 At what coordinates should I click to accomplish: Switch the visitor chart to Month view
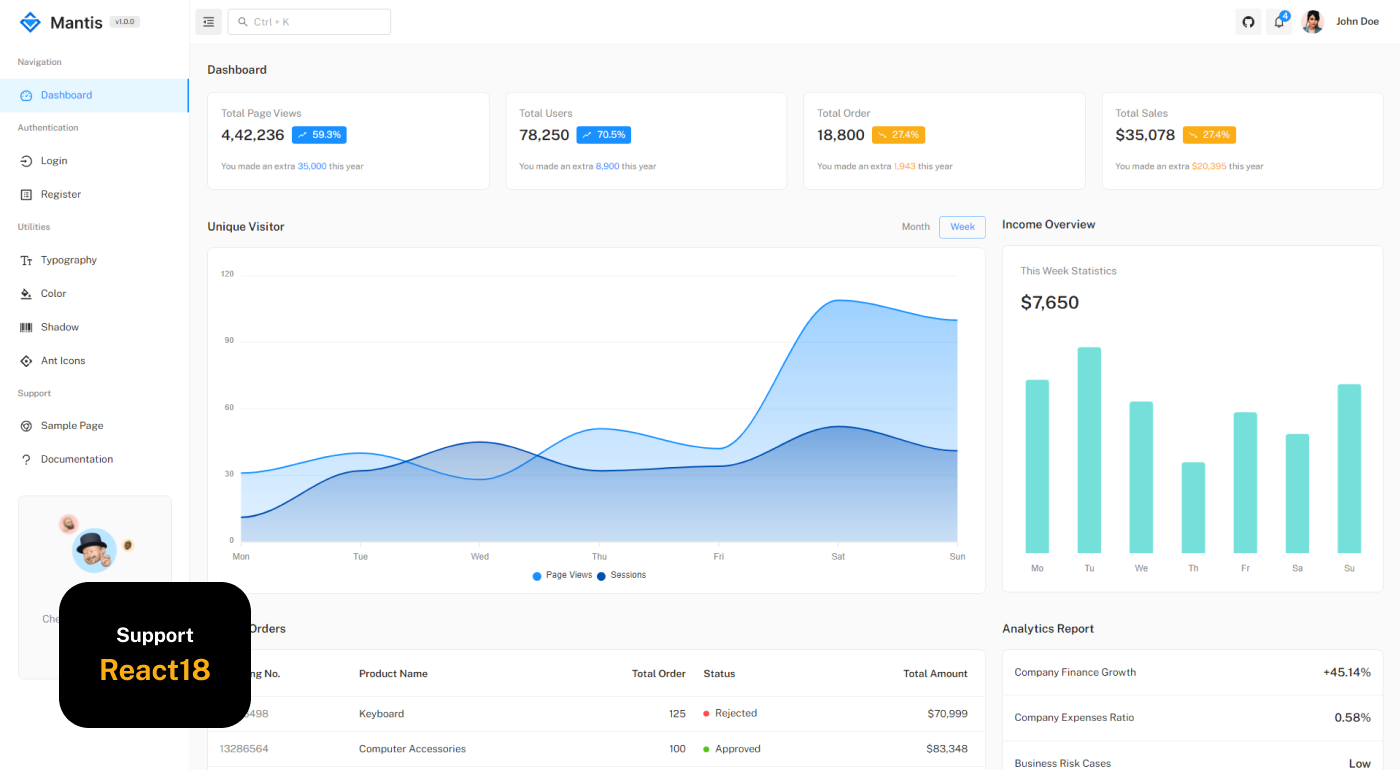(x=915, y=226)
